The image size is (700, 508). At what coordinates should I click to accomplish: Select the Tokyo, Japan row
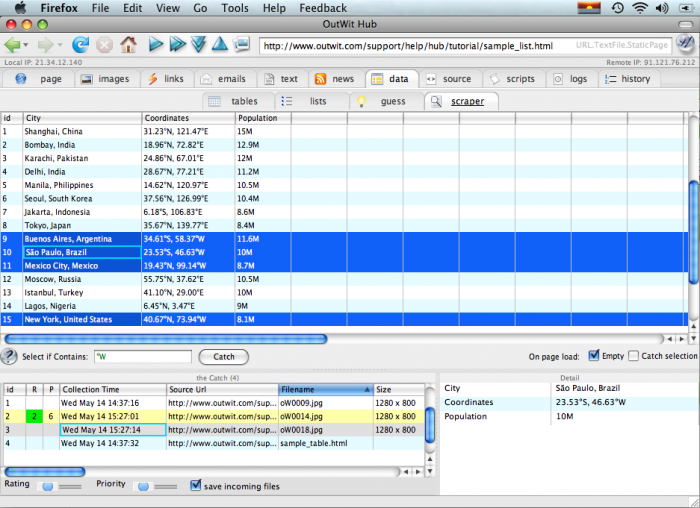[x=344, y=225]
